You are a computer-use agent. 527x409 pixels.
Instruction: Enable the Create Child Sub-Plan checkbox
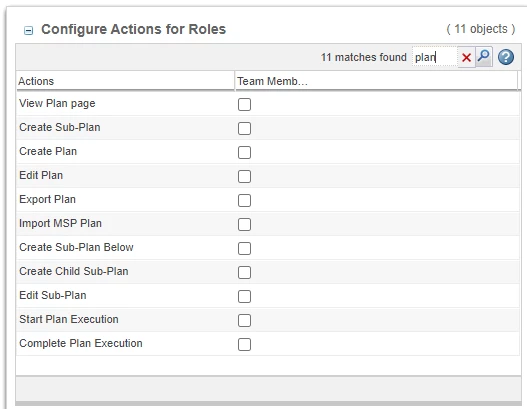click(244, 272)
